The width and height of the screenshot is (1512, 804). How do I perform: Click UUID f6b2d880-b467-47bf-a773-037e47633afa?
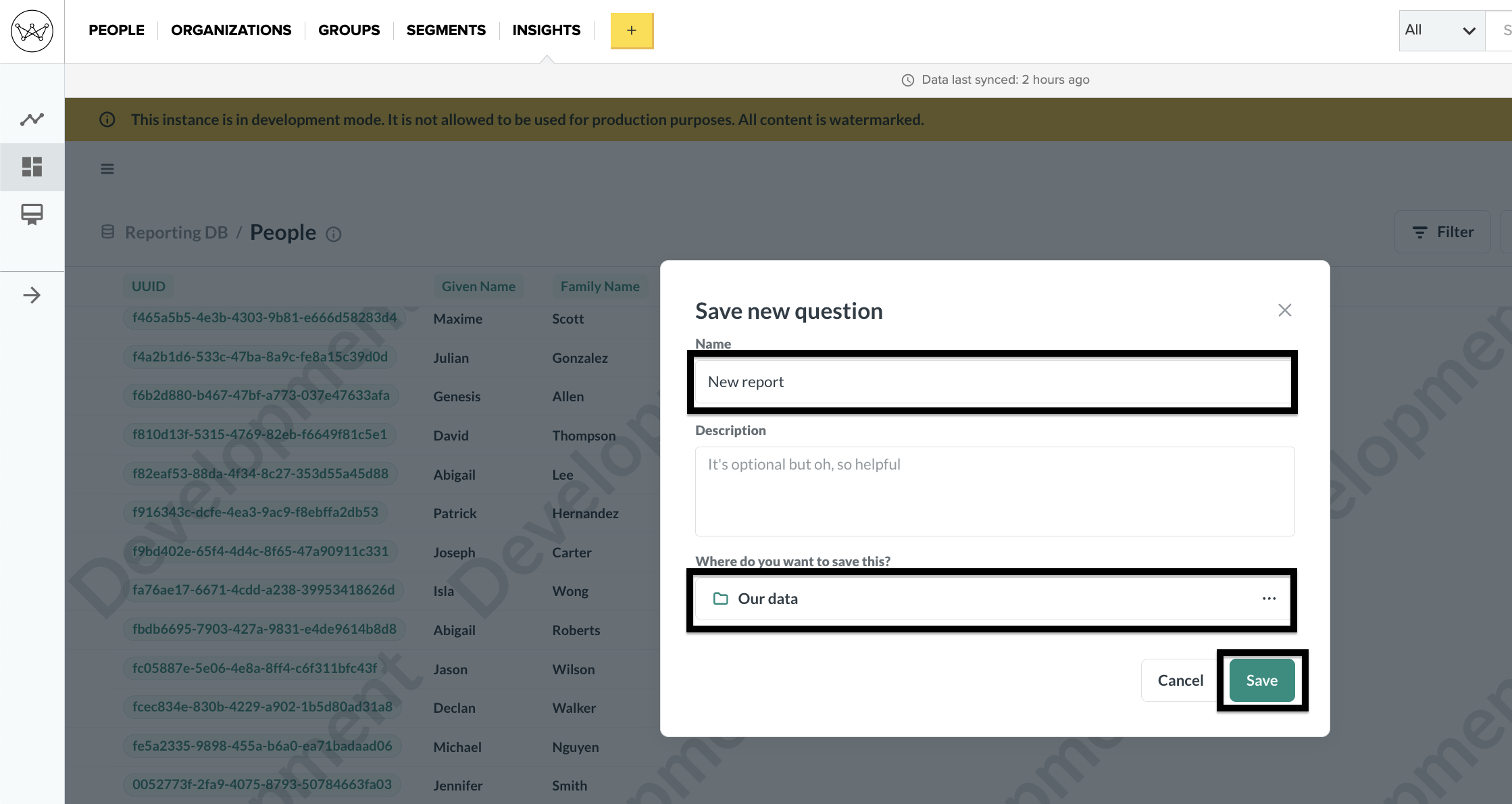pyautogui.click(x=261, y=395)
